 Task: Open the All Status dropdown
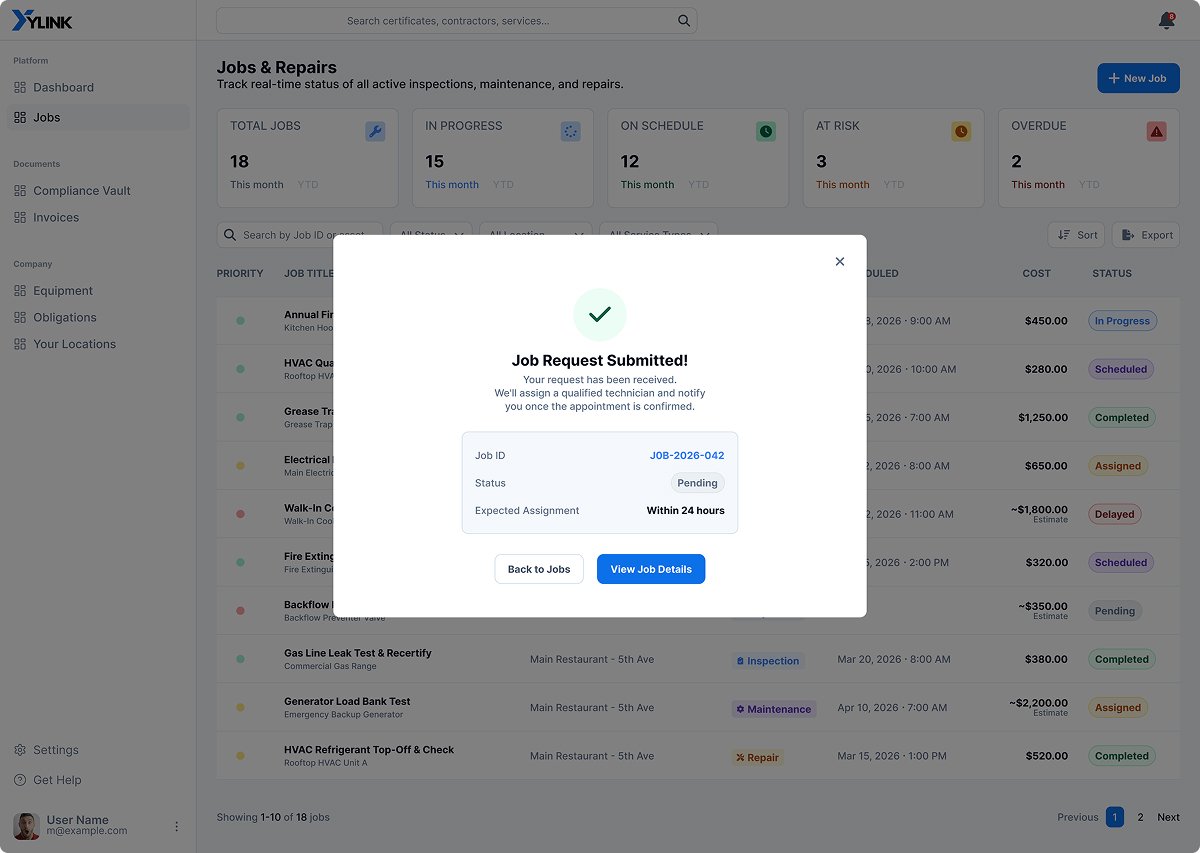[431, 235]
